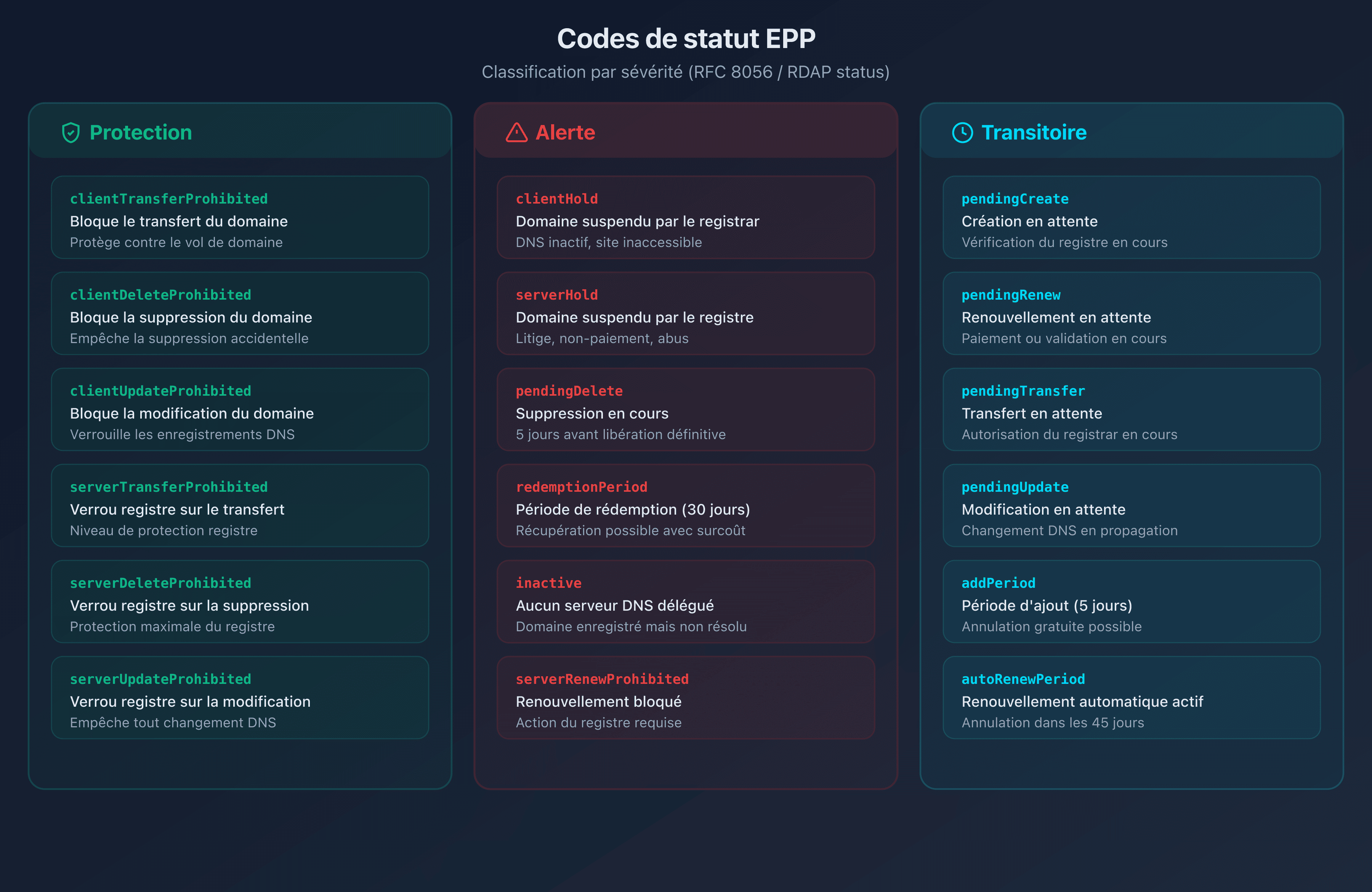Click text Aucun serveur DNS délégué
Viewport: 1372px width, 892px height.
614,605
